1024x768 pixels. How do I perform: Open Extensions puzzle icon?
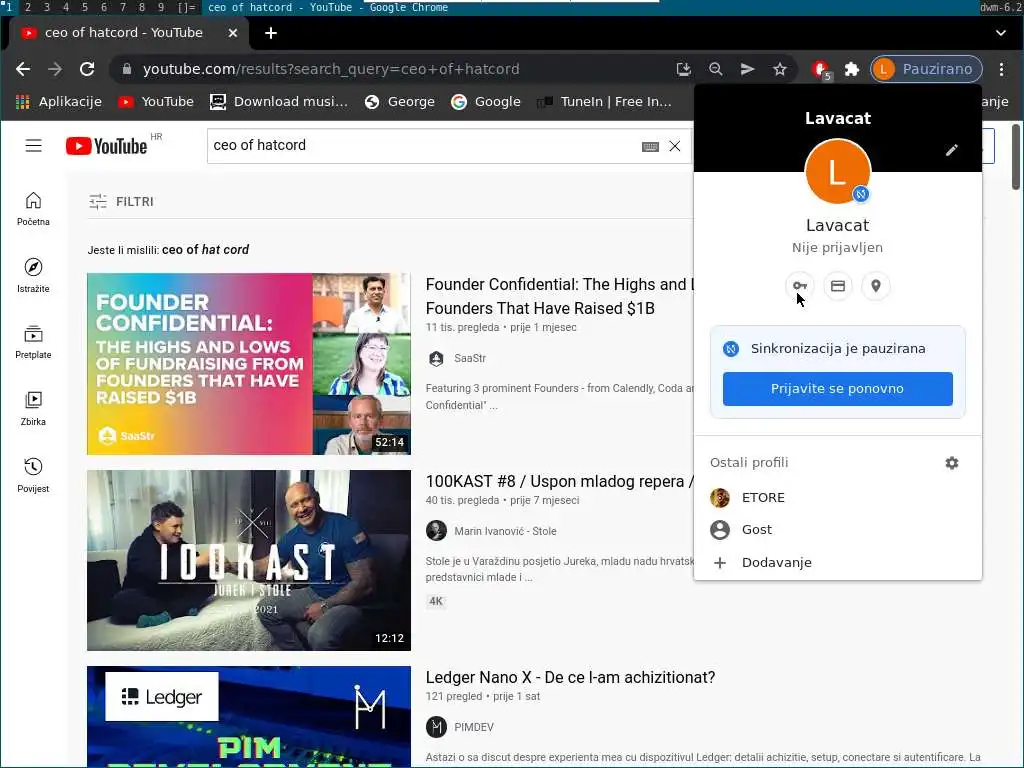pos(852,69)
